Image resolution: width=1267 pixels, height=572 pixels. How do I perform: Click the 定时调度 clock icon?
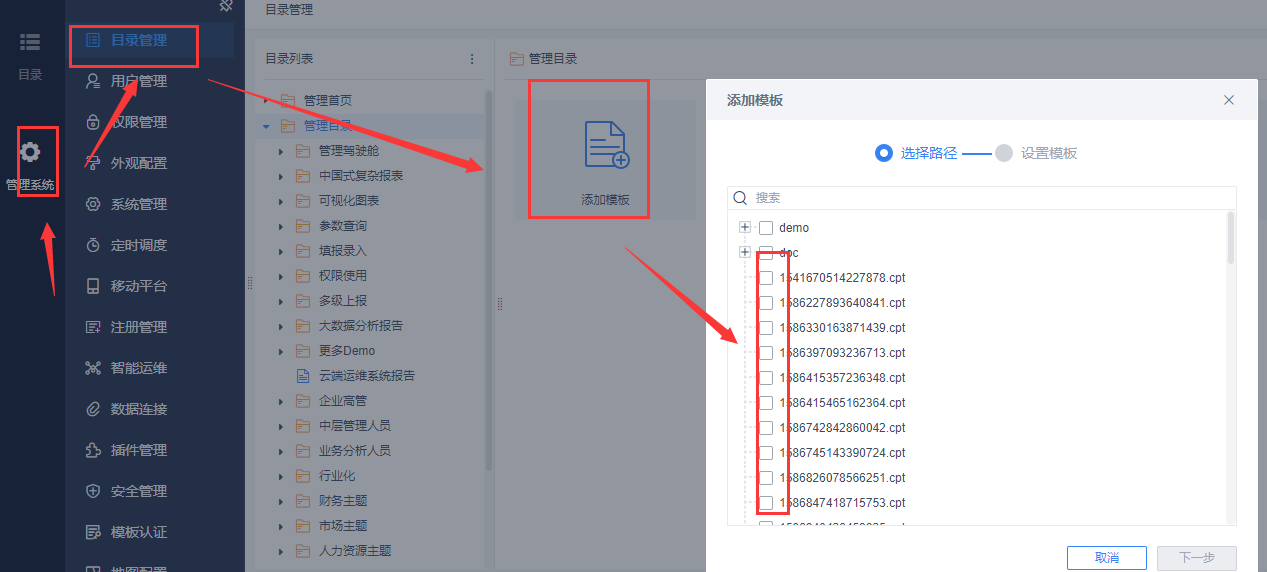tap(93, 245)
